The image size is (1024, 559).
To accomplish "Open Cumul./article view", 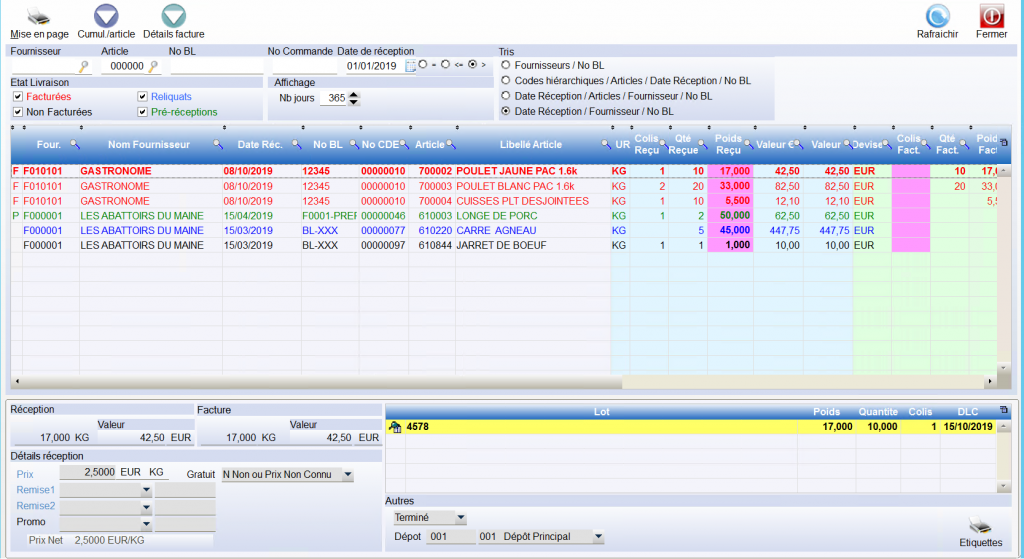I will (105, 16).
